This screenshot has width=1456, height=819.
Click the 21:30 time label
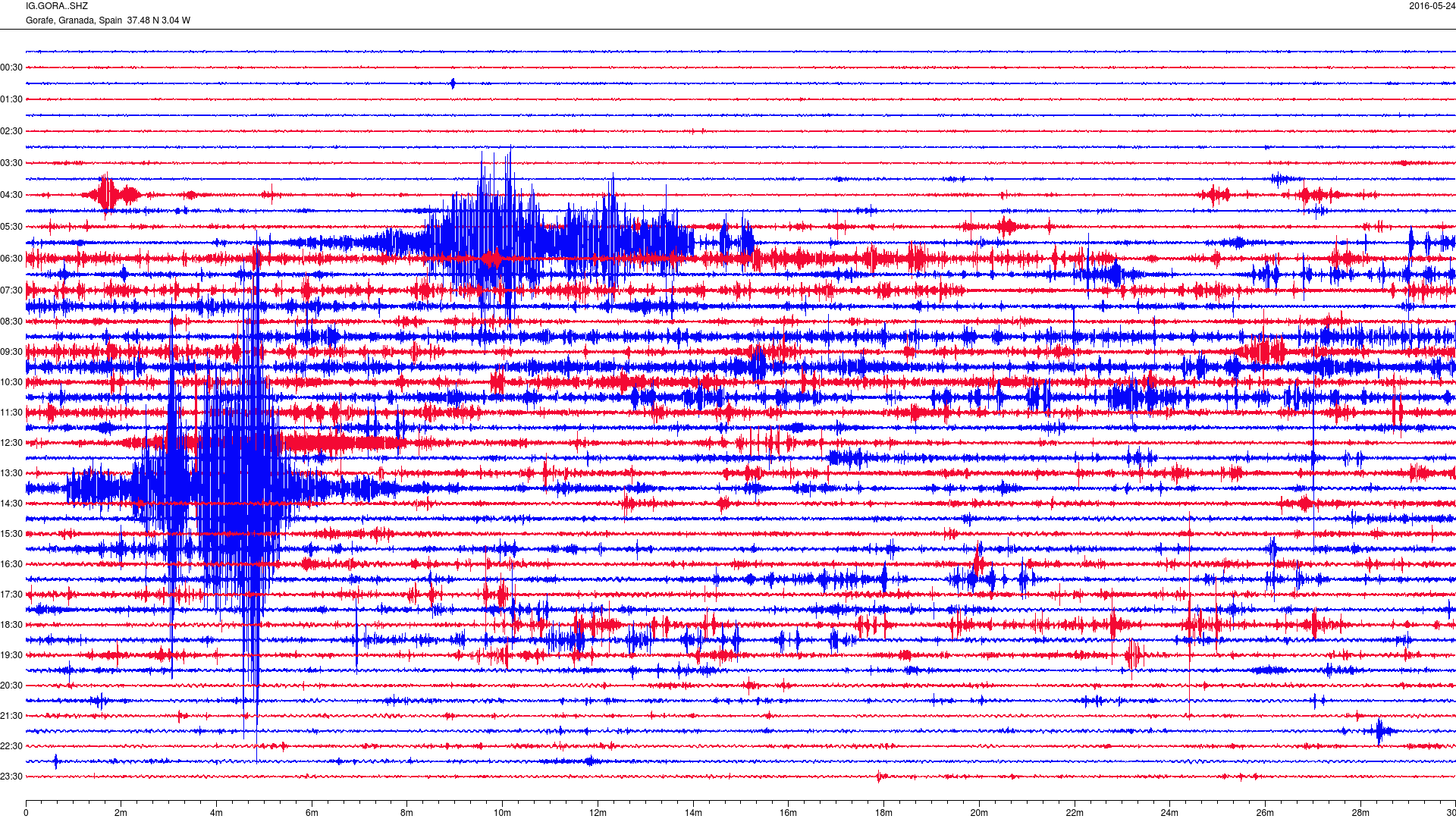click(11, 716)
